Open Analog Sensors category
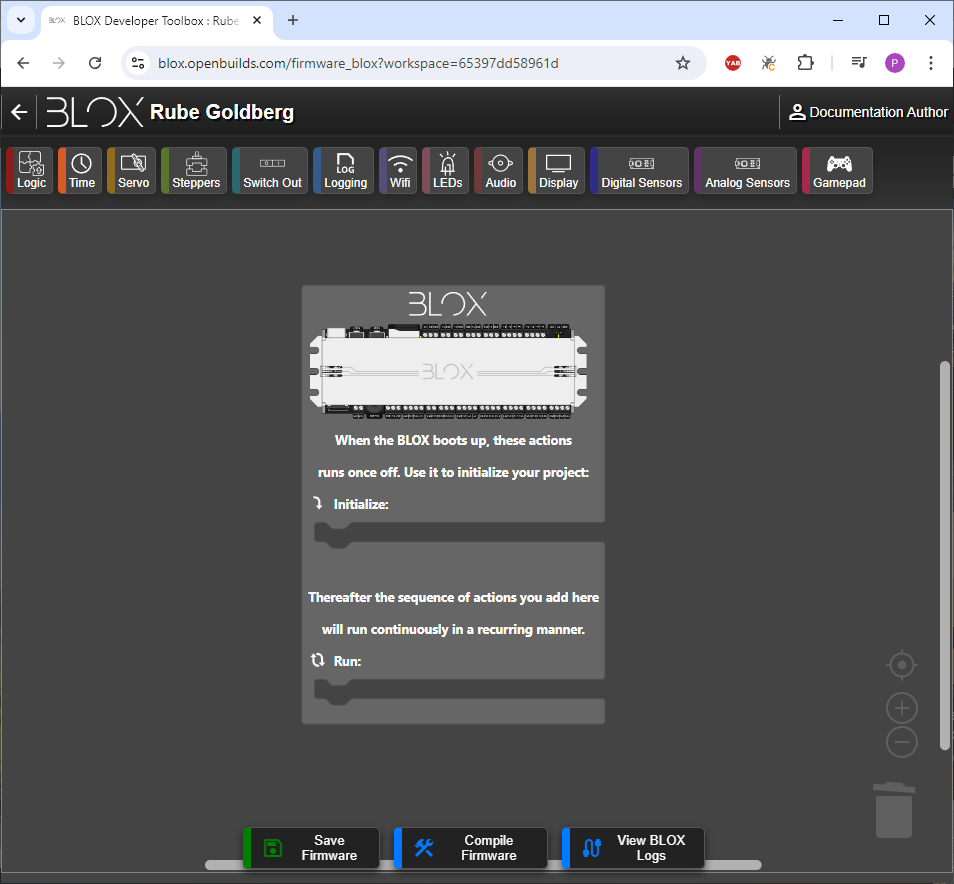 point(747,170)
